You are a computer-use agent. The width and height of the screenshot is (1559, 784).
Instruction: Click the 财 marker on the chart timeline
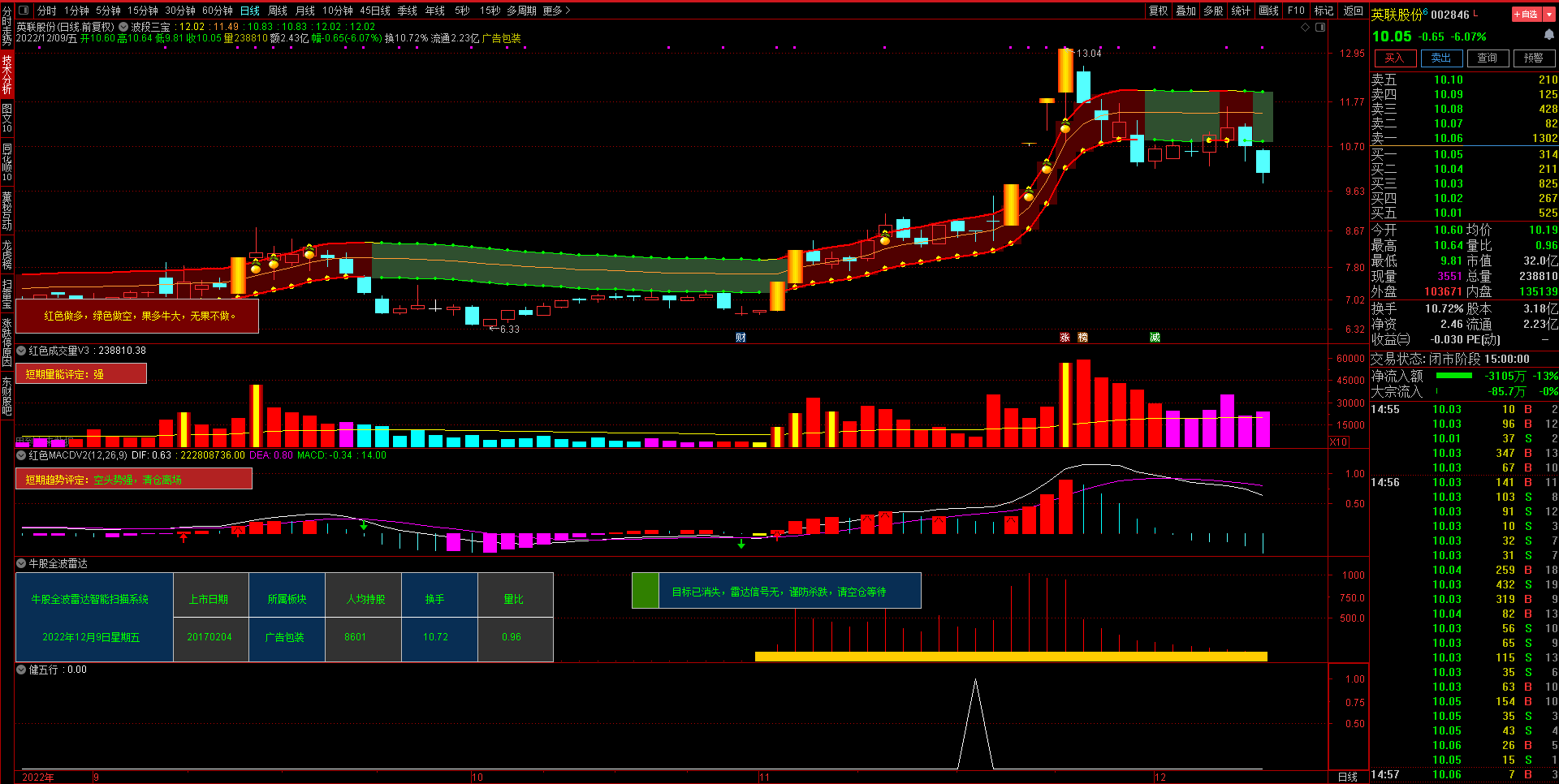(741, 338)
